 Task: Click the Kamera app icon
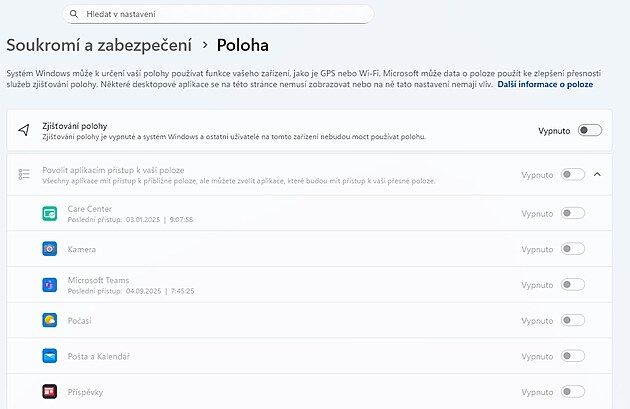(x=50, y=249)
